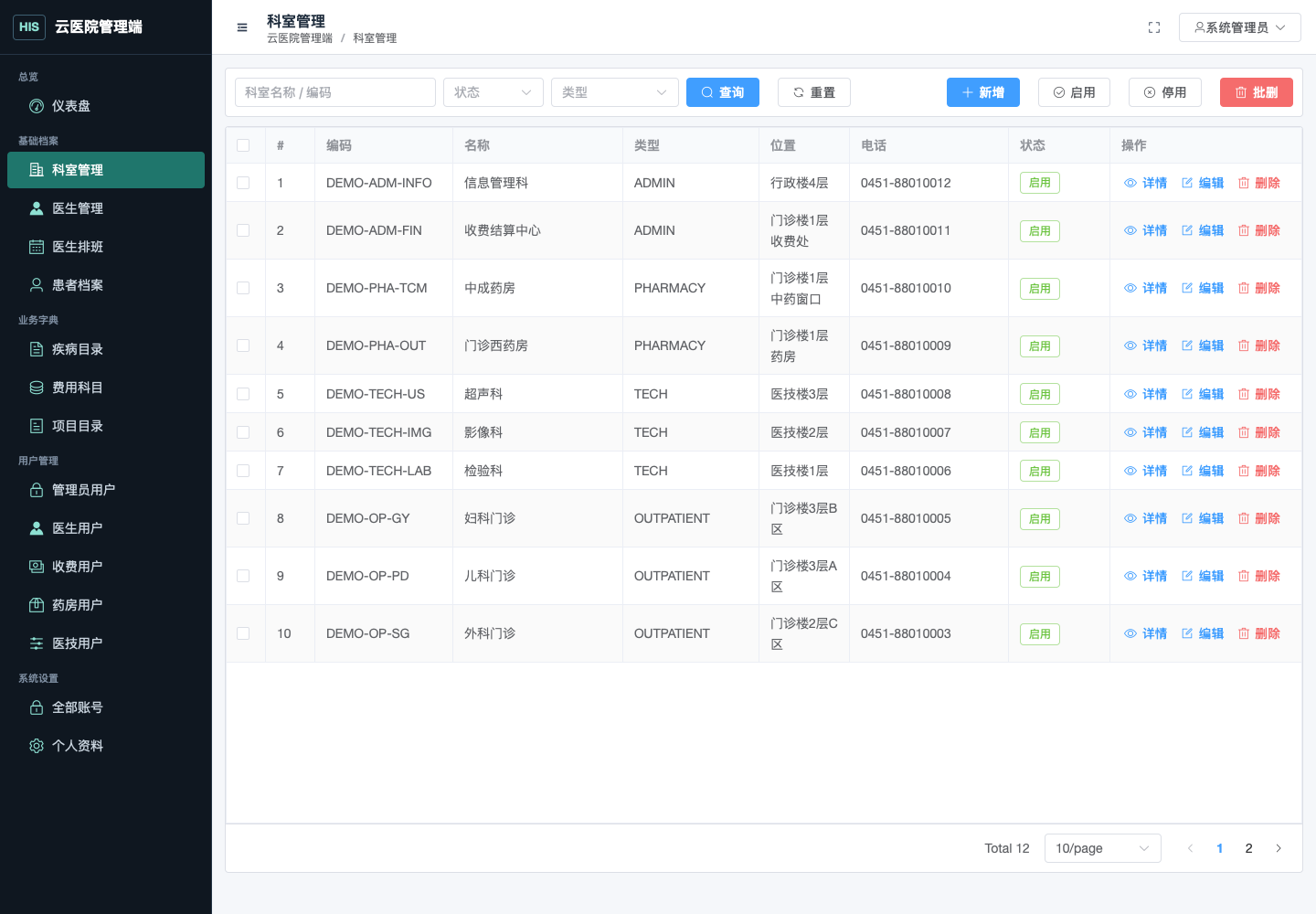Collapse sidebar with the hamburger icon
This screenshot has width=1316, height=914.
242,27
